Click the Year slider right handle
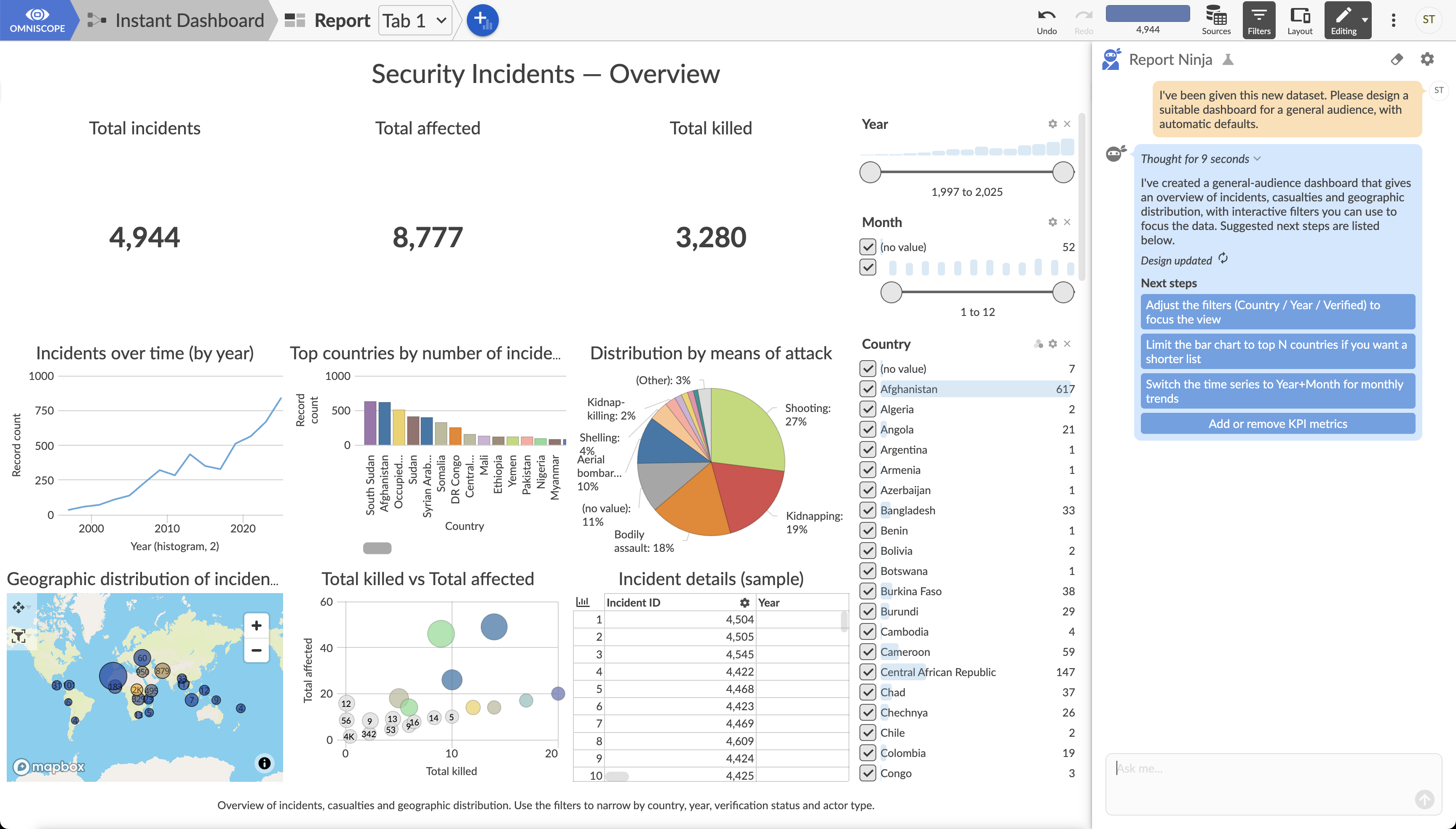This screenshot has width=1456, height=829. (1063, 172)
